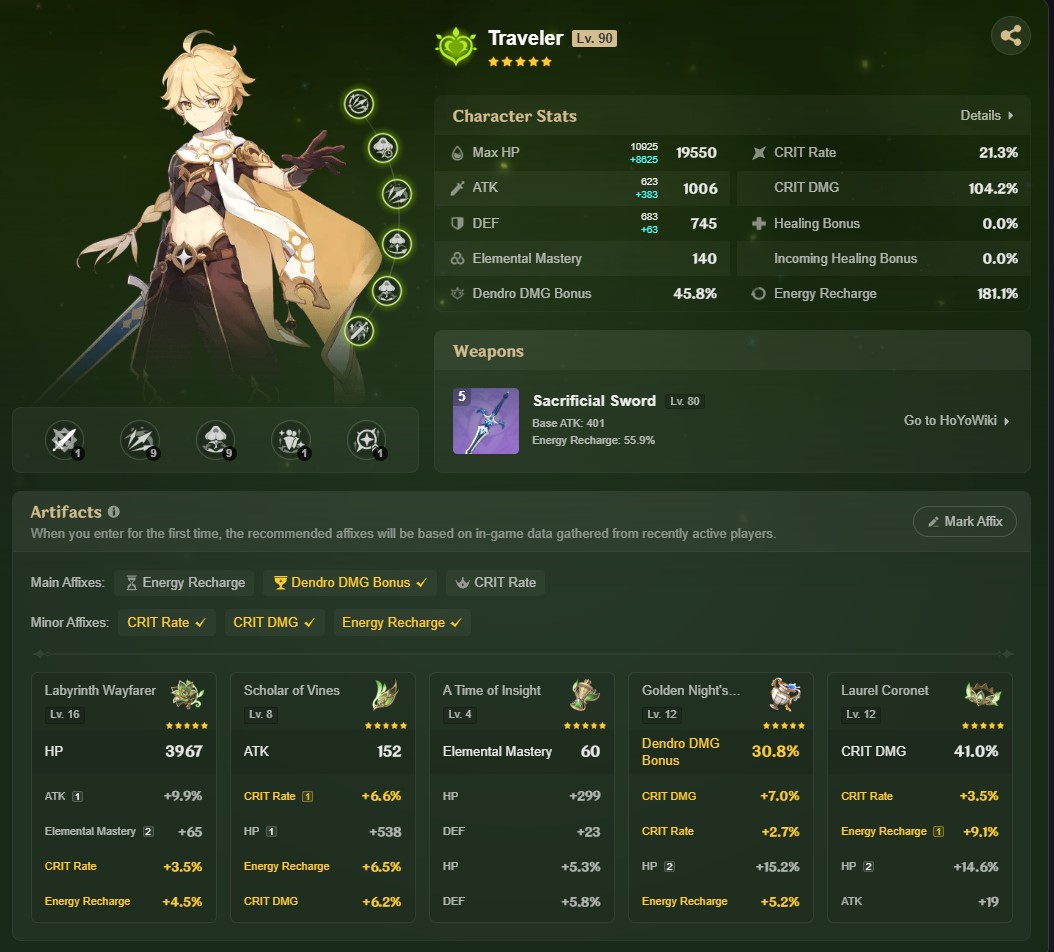1054x952 pixels.
Task: Click the Scholar of Vines artifact title
Action: 292,690
